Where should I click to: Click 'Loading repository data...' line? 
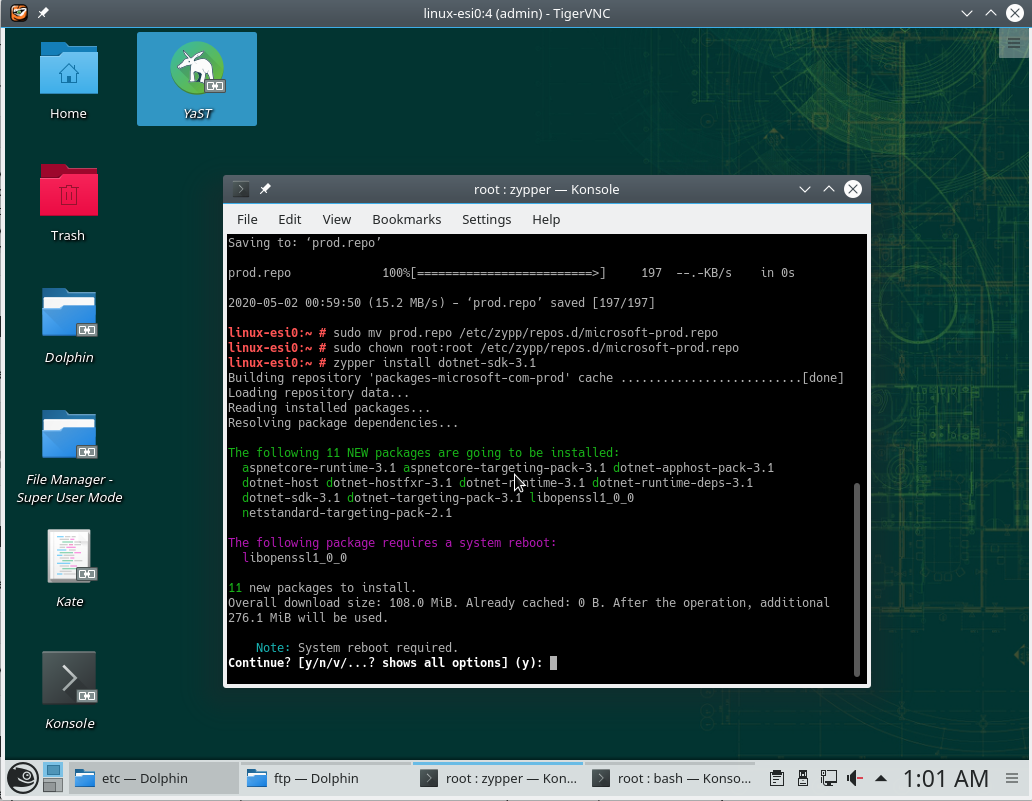point(319,393)
